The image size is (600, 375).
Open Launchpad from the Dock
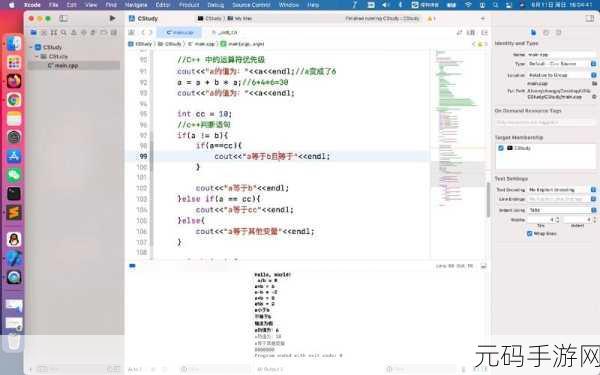coord(14,62)
